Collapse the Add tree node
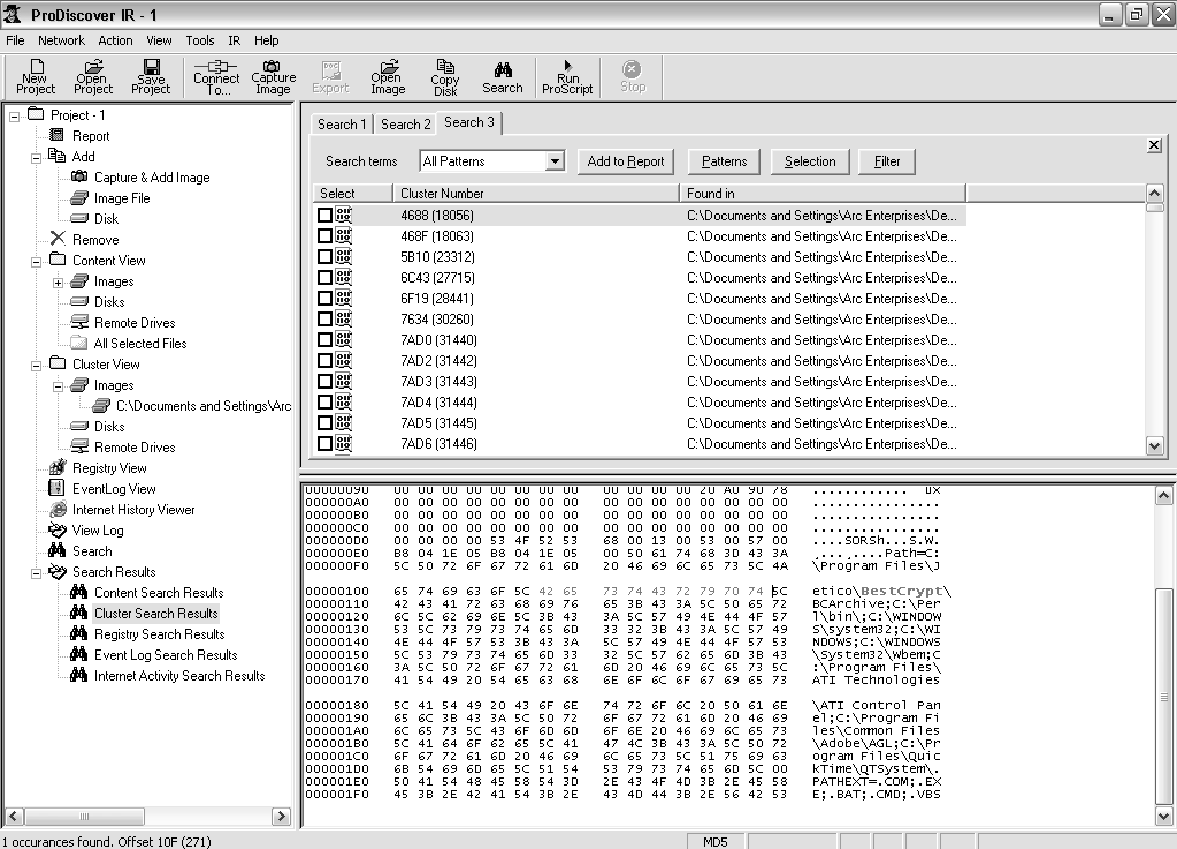1177x849 pixels. [x=36, y=157]
